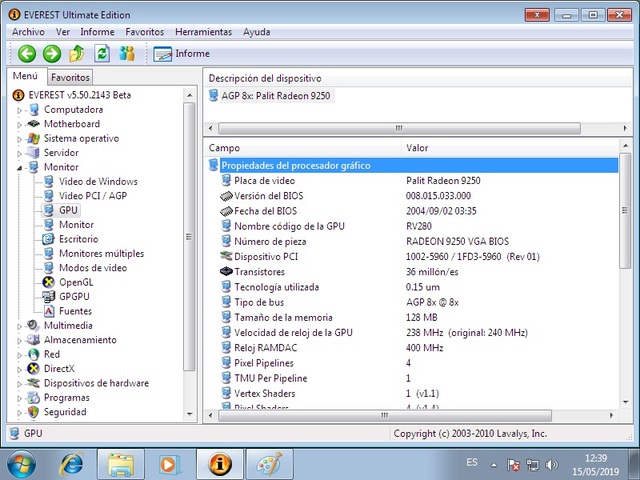The height and width of the screenshot is (480, 640).
Task: Click the green Forward arrow toolbar icon
Action: pos(52,53)
